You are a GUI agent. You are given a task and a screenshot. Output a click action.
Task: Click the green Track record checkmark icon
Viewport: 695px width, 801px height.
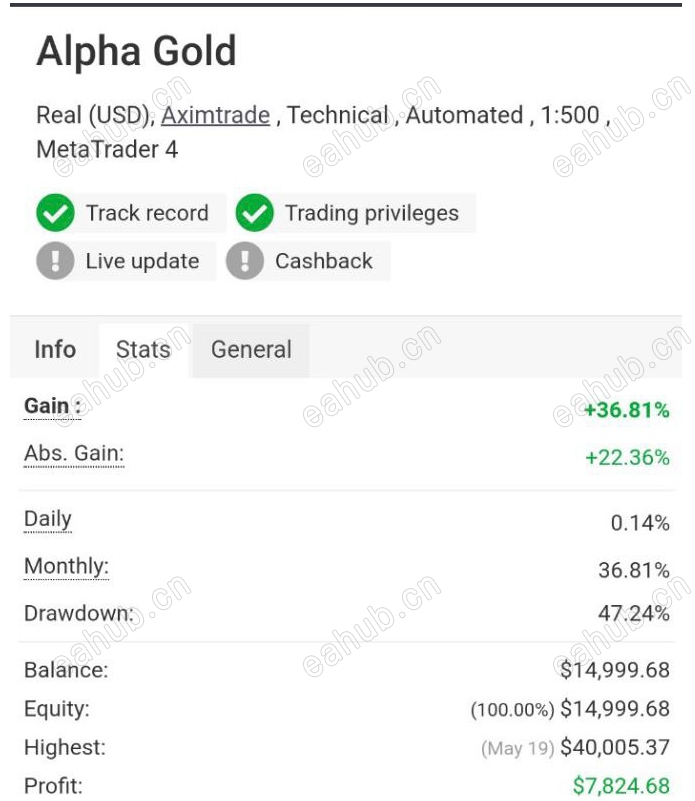pyautogui.click(x=55, y=213)
